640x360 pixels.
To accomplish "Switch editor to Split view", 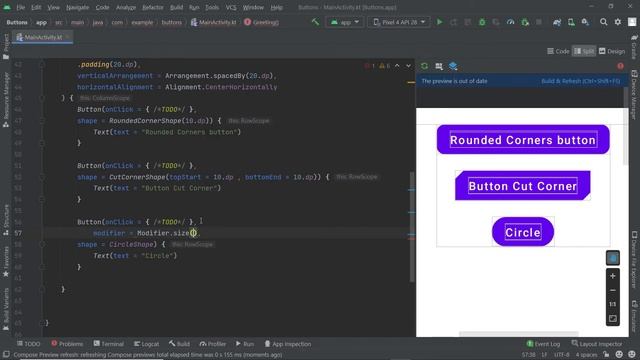I will pyautogui.click(x=584, y=51).
